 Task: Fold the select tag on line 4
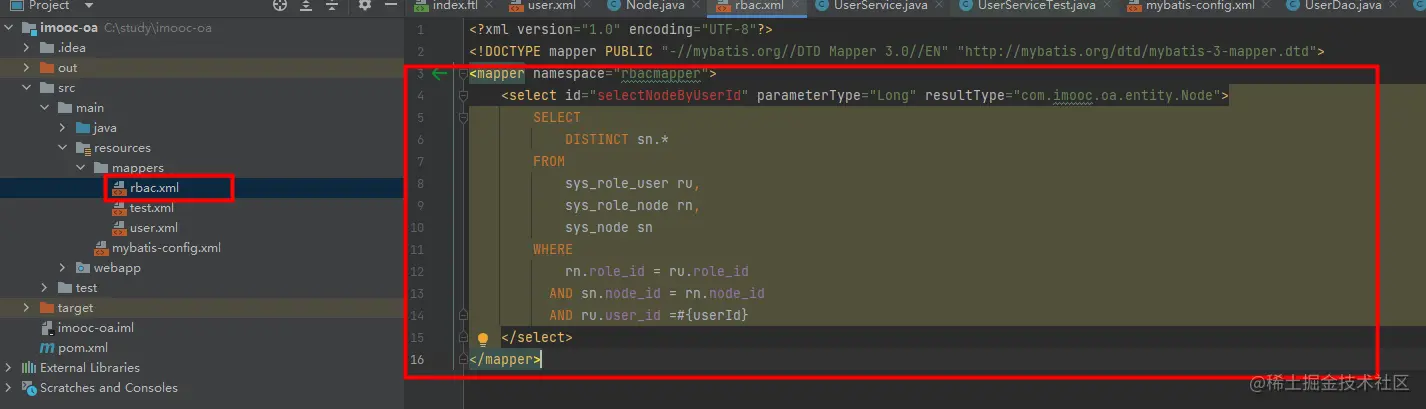(x=463, y=96)
